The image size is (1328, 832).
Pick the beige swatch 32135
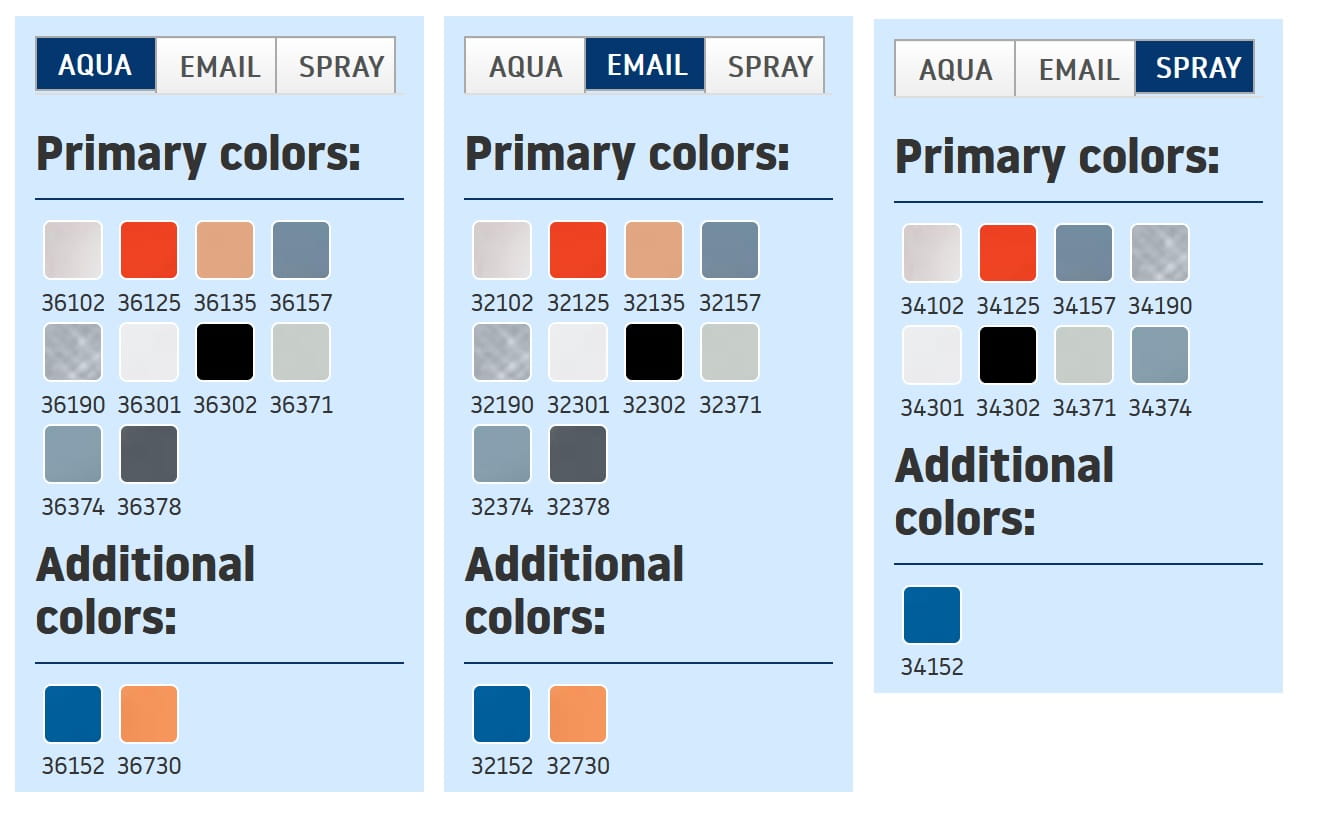(x=654, y=250)
